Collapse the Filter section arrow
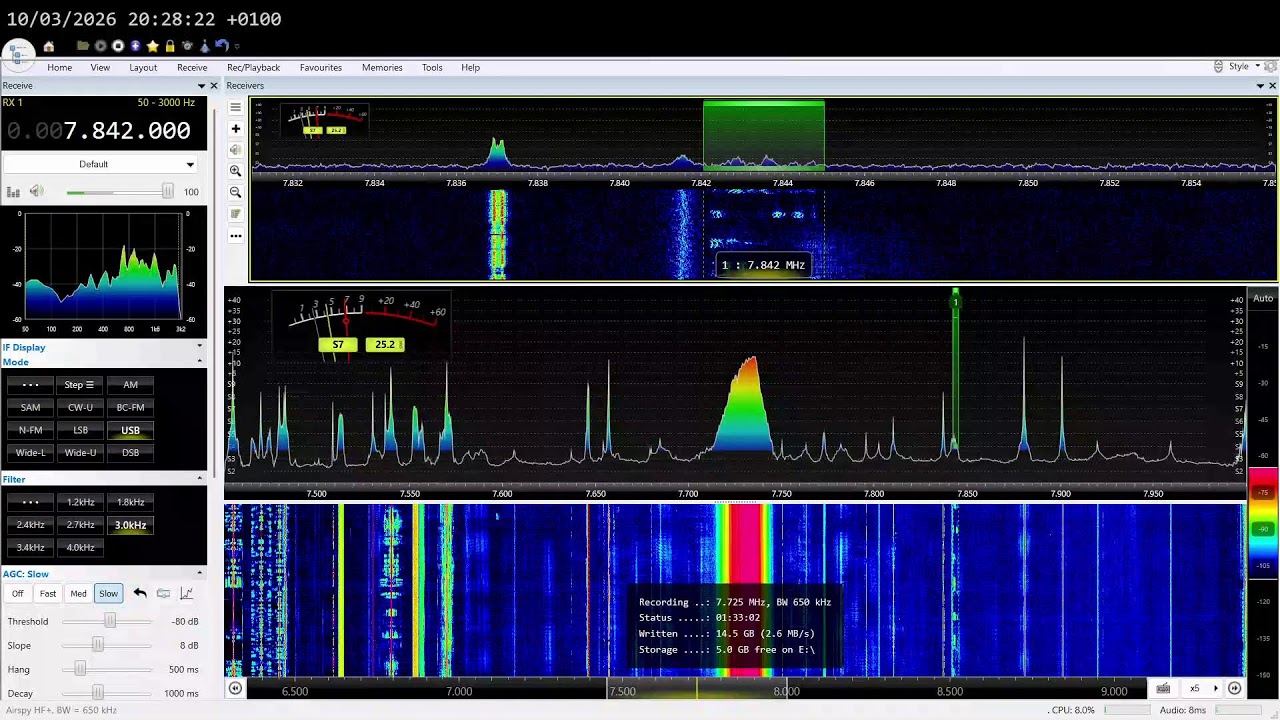 coord(199,479)
